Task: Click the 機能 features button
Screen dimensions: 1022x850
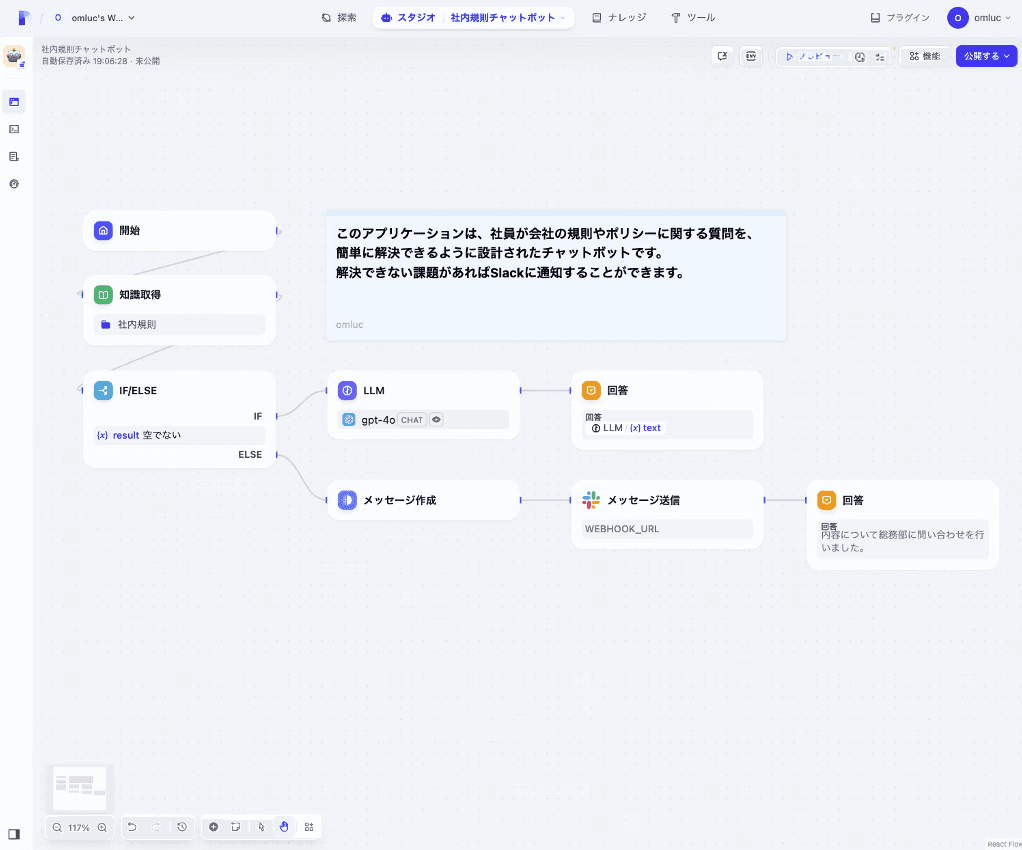Action: (x=923, y=56)
